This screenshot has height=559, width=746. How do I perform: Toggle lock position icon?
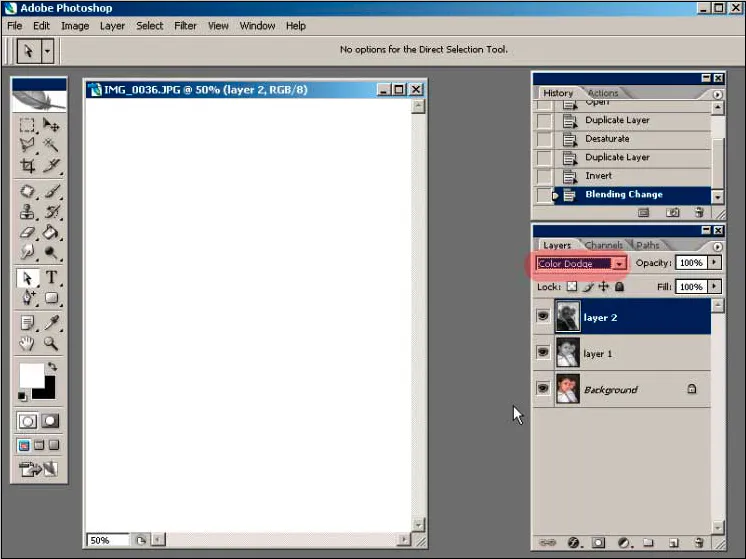pyautogui.click(x=603, y=286)
